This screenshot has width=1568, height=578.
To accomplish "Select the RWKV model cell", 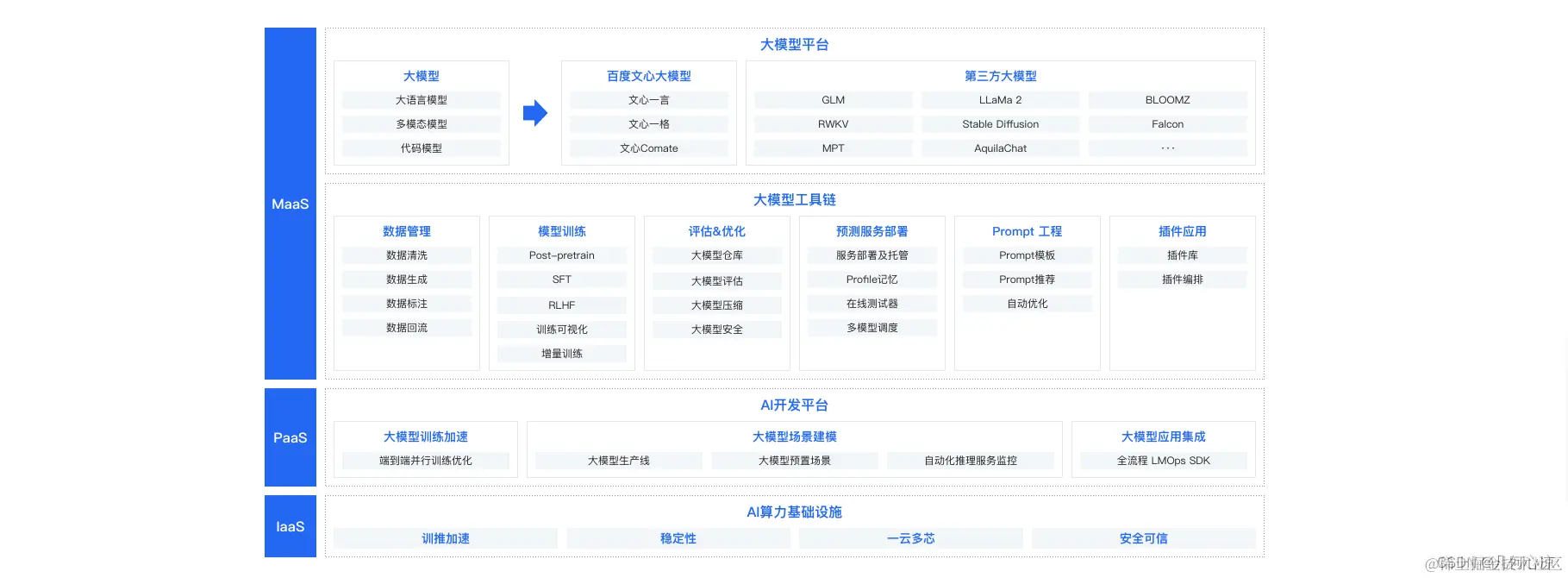I will tap(834, 124).
